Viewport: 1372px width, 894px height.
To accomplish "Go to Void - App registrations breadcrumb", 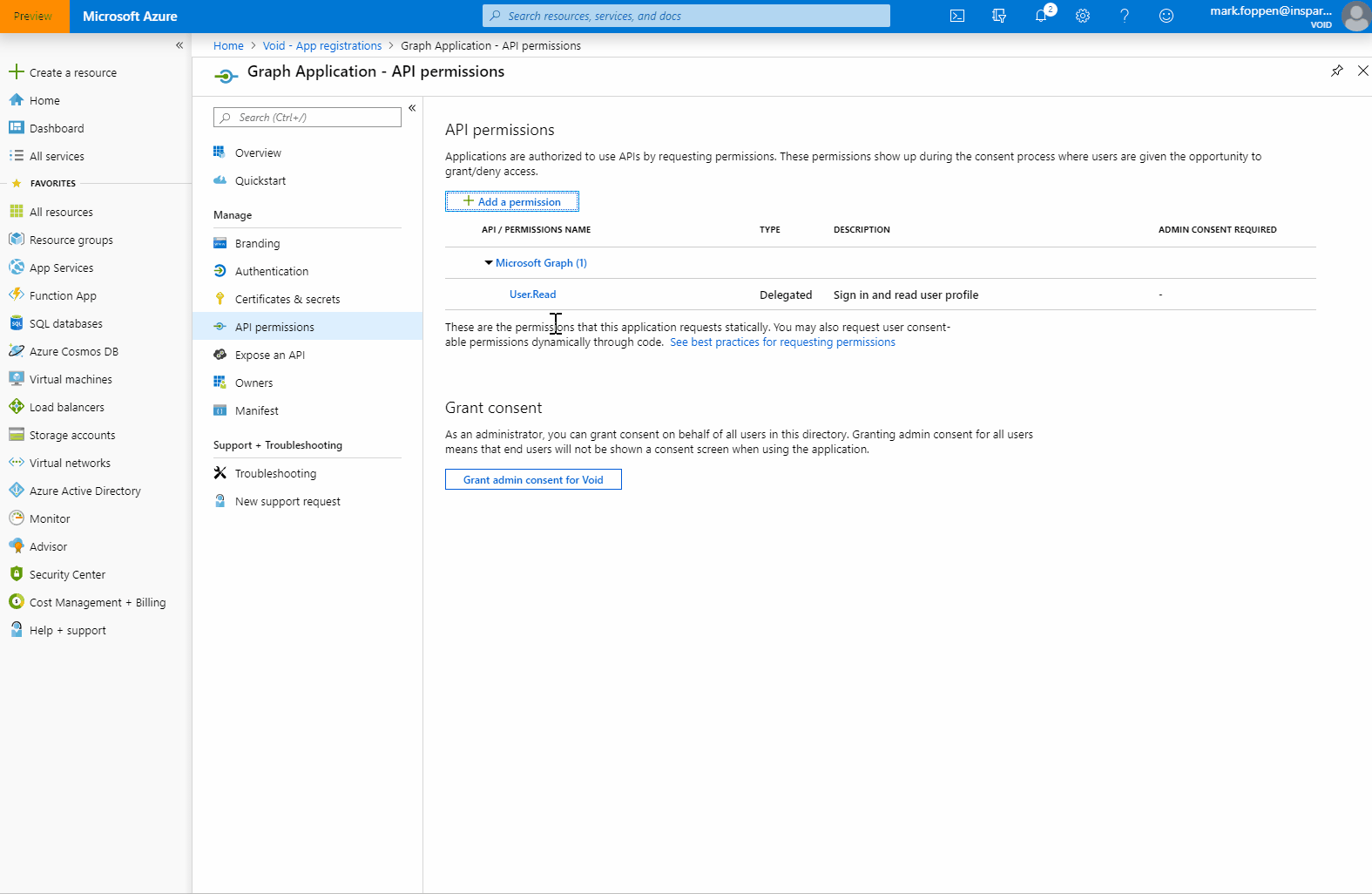I will pos(322,45).
